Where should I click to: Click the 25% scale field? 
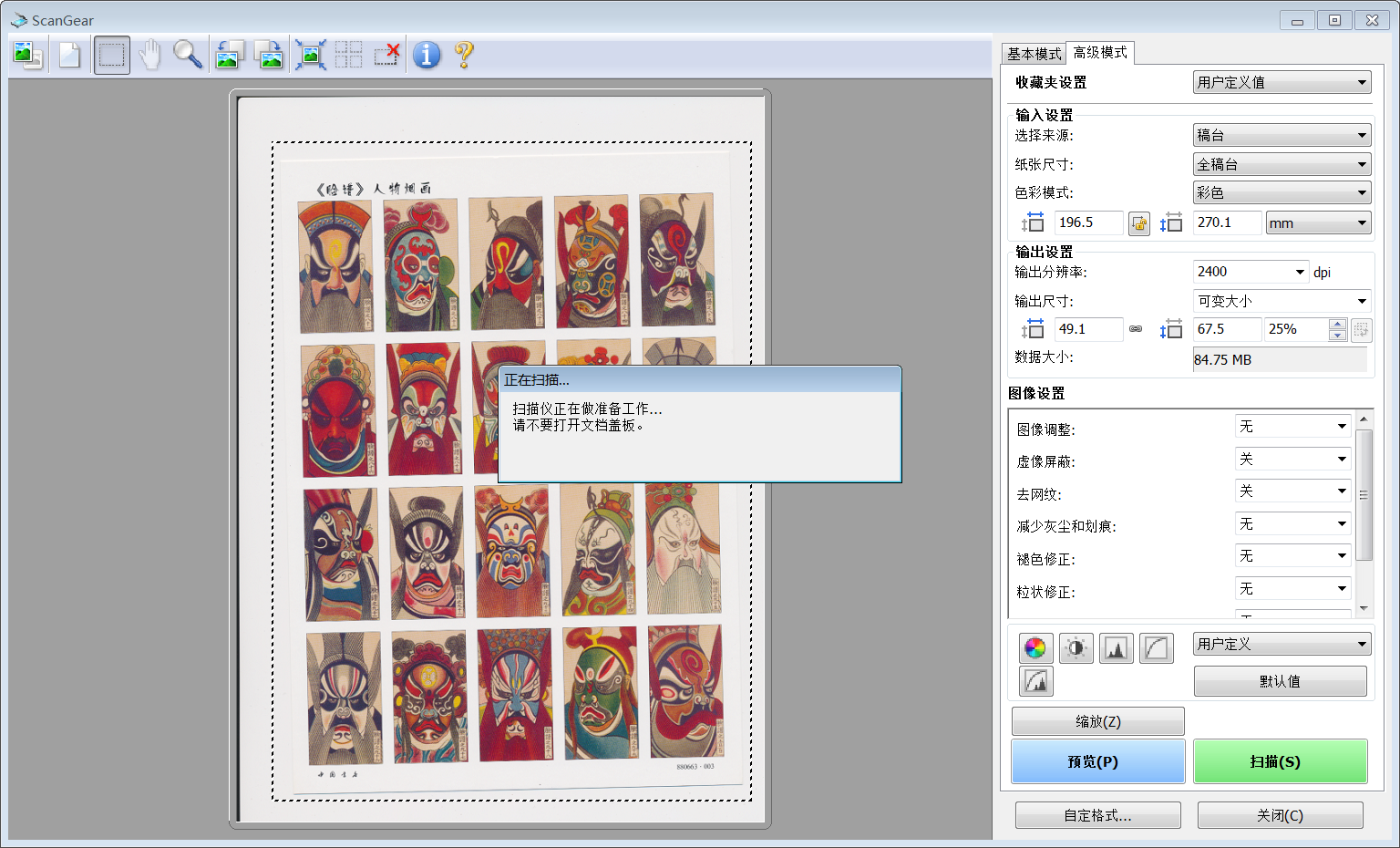pos(1296,329)
